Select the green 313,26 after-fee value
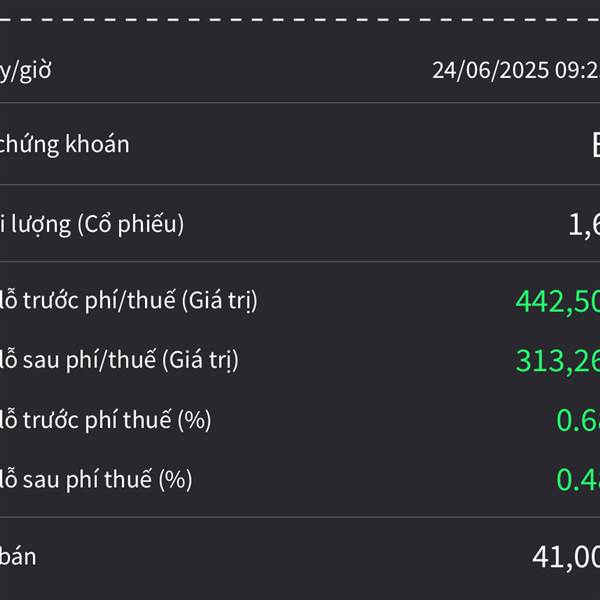The image size is (600, 600). pyautogui.click(x=558, y=362)
